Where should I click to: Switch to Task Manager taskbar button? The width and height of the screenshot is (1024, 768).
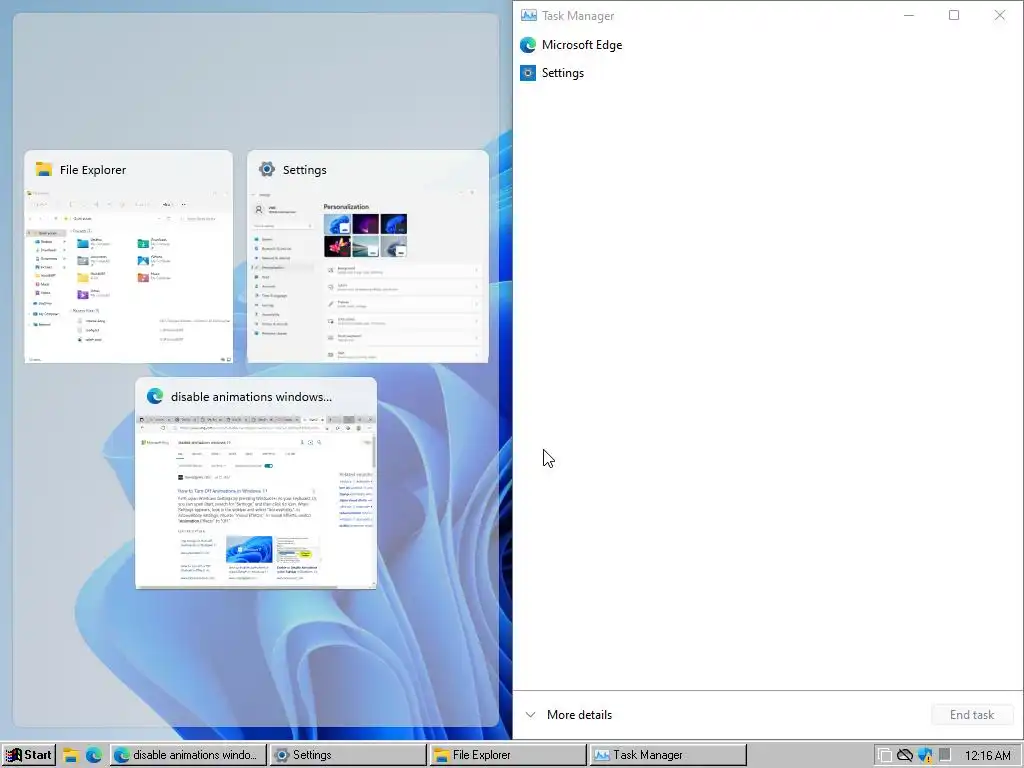click(x=667, y=755)
